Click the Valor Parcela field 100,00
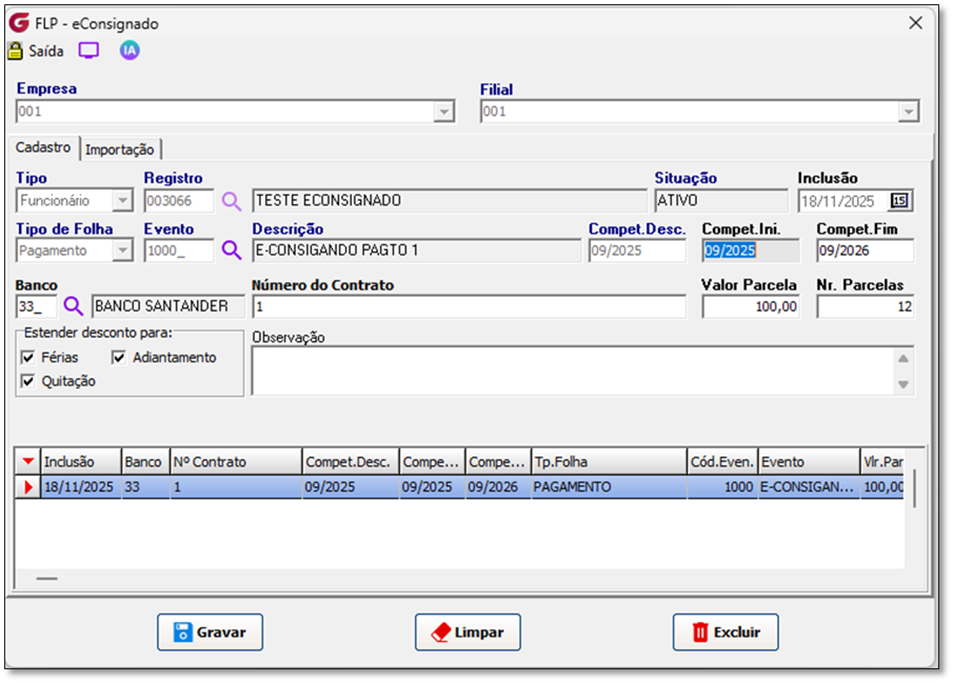The height and width of the screenshot is (683, 953). (x=751, y=306)
